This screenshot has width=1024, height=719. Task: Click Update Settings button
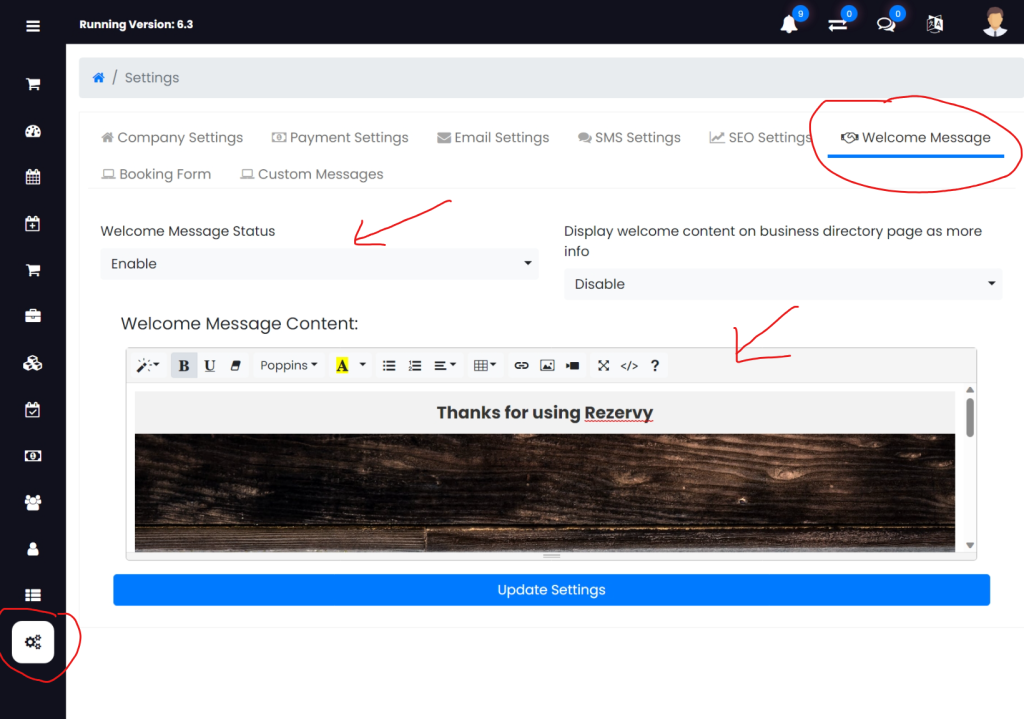click(x=551, y=590)
